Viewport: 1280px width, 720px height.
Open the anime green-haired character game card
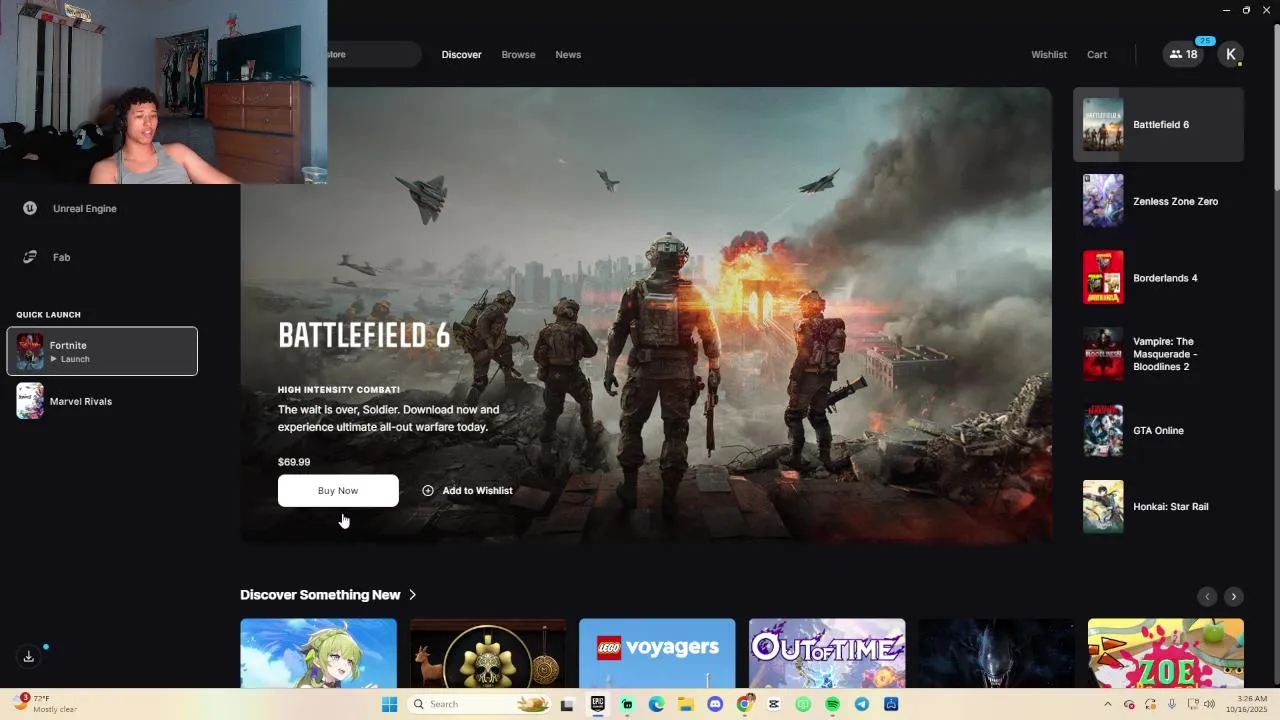[318, 653]
